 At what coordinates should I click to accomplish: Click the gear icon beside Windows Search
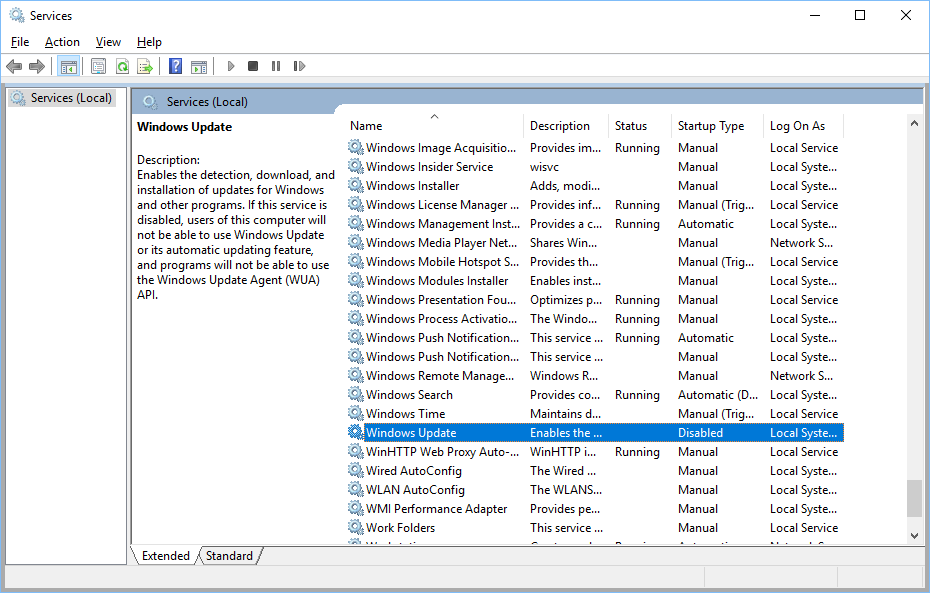pyautogui.click(x=355, y=394)
